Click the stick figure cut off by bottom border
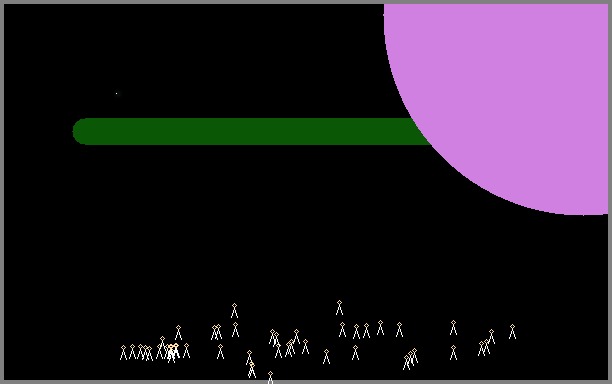Image resolution: width=612 pixels, height=384 pixels. coord(270,377)
